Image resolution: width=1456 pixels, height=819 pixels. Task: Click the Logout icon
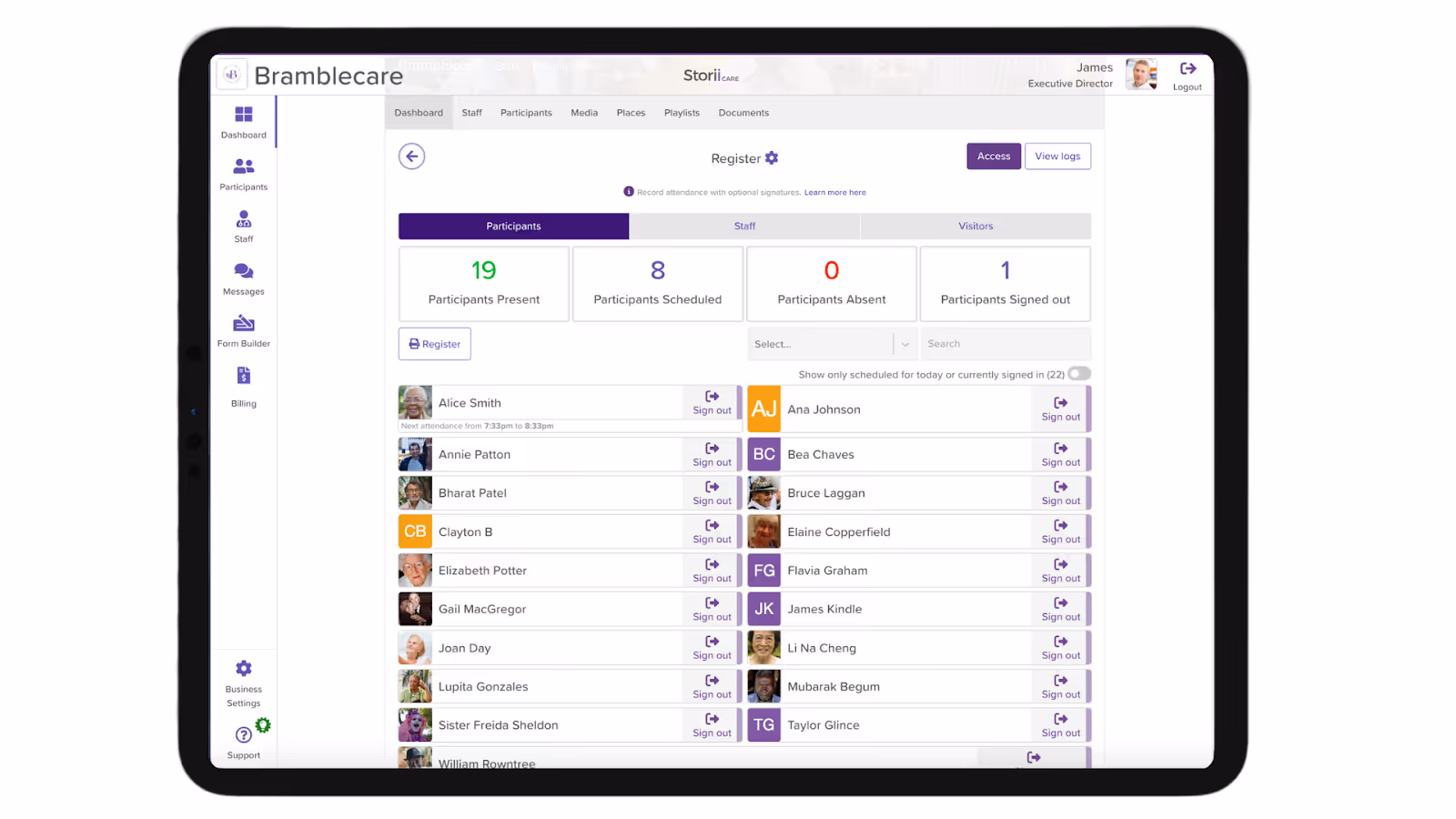click(x=1188, y=69)
